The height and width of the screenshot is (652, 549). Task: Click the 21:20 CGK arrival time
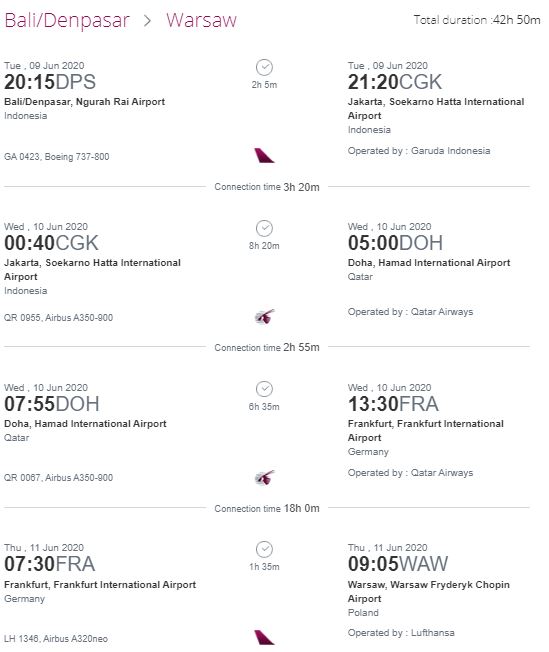click(x=395, y=82)
